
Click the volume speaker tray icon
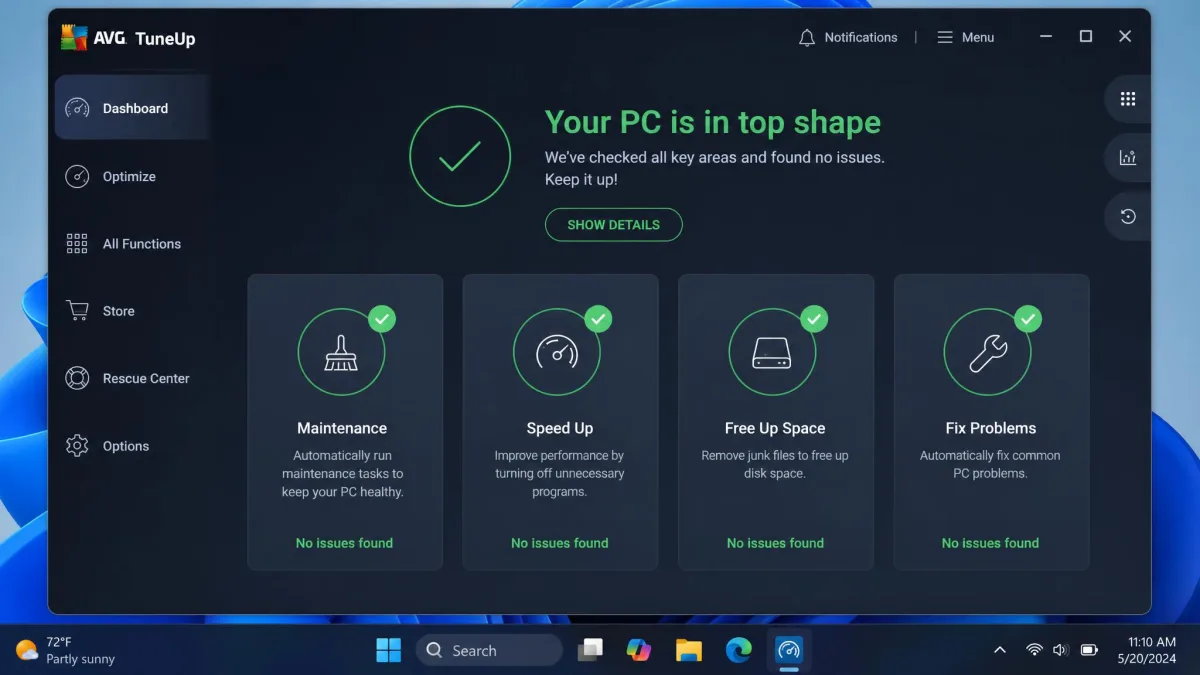[x=1061, y=650]
